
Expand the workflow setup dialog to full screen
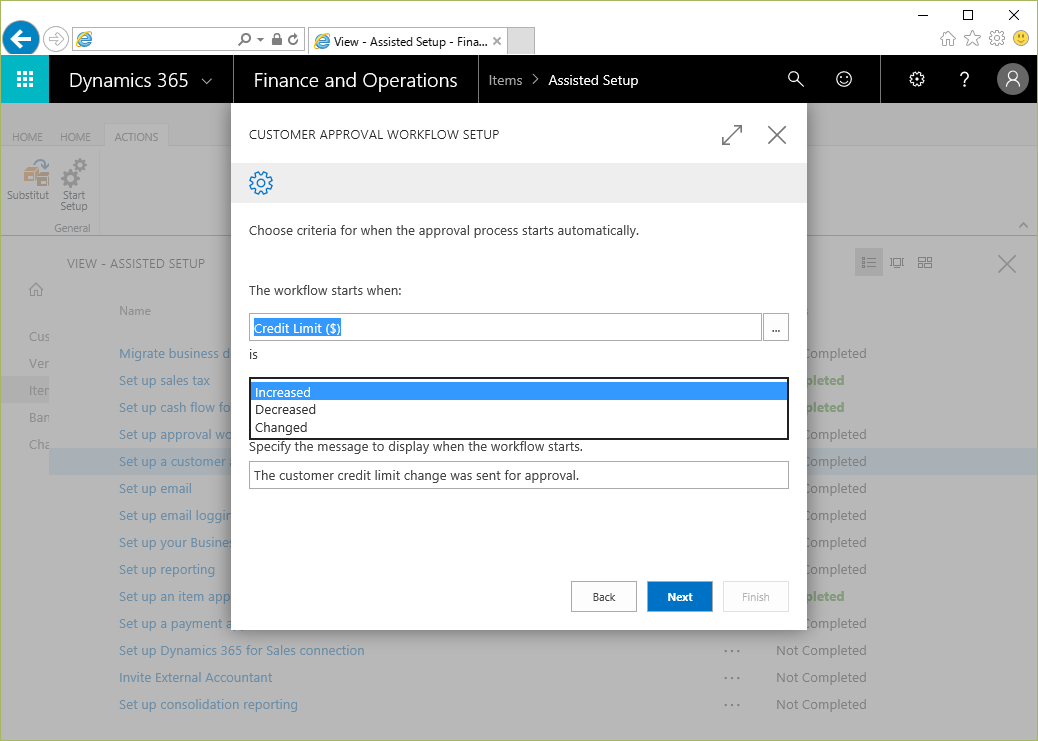click(x=731, y=134)
